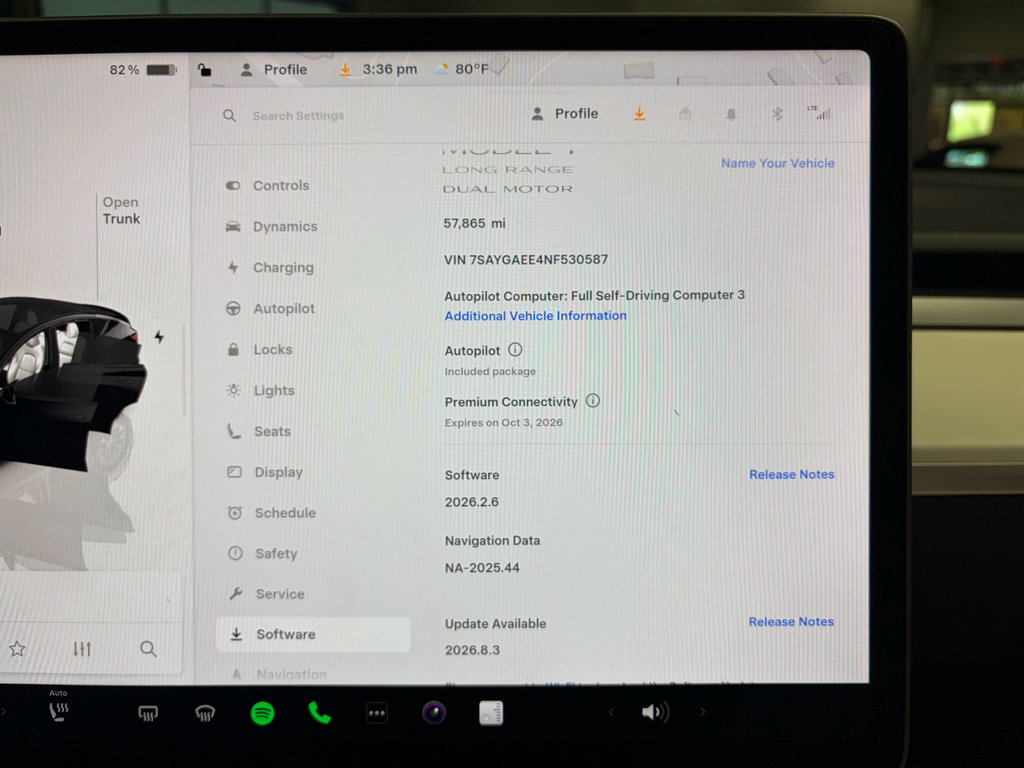
Task: Toggle the Auto seat heater
Action: click(x=60, y=711)
